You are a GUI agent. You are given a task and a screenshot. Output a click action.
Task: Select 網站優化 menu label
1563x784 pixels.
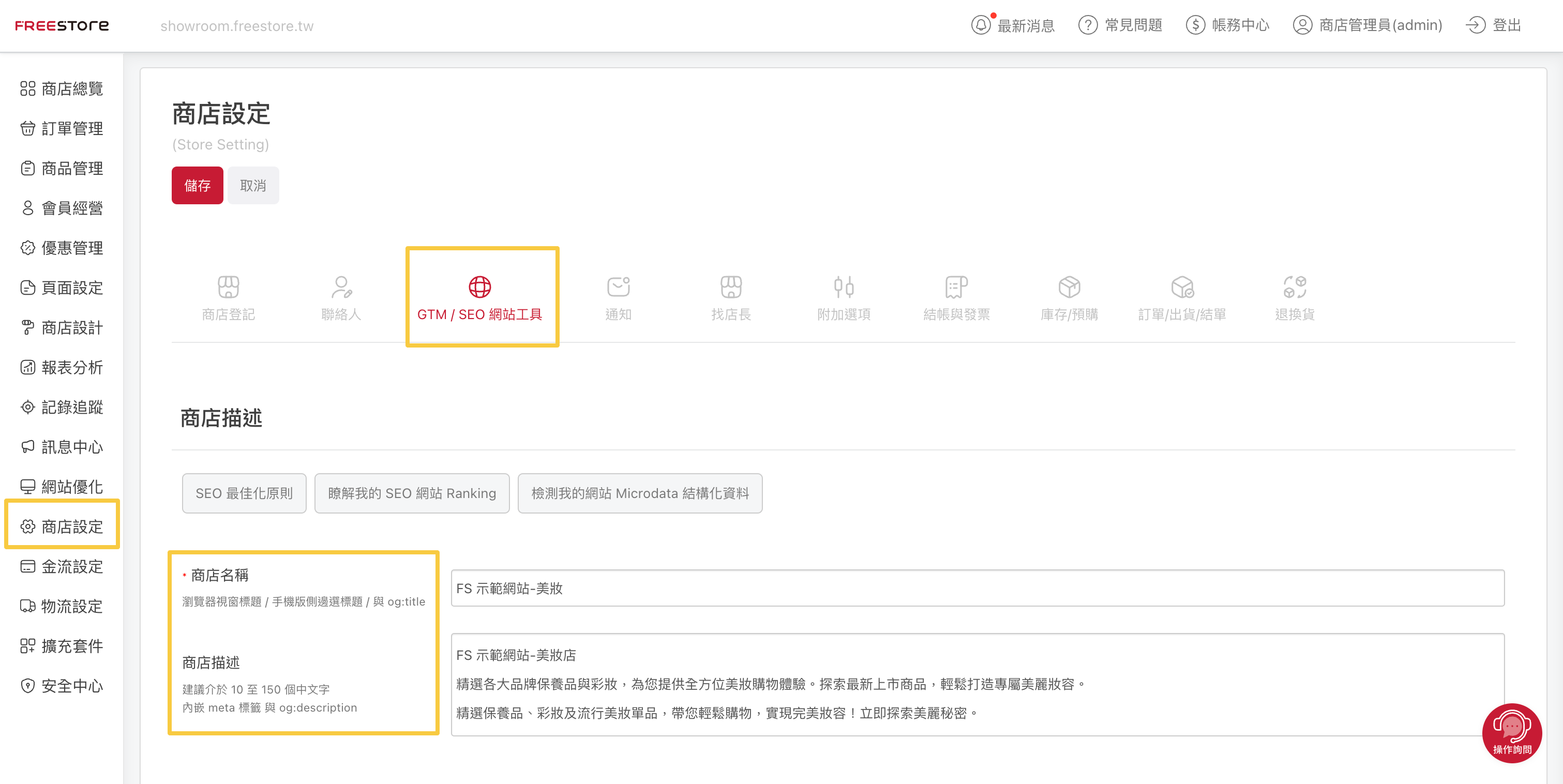click(x=72, y=487)
